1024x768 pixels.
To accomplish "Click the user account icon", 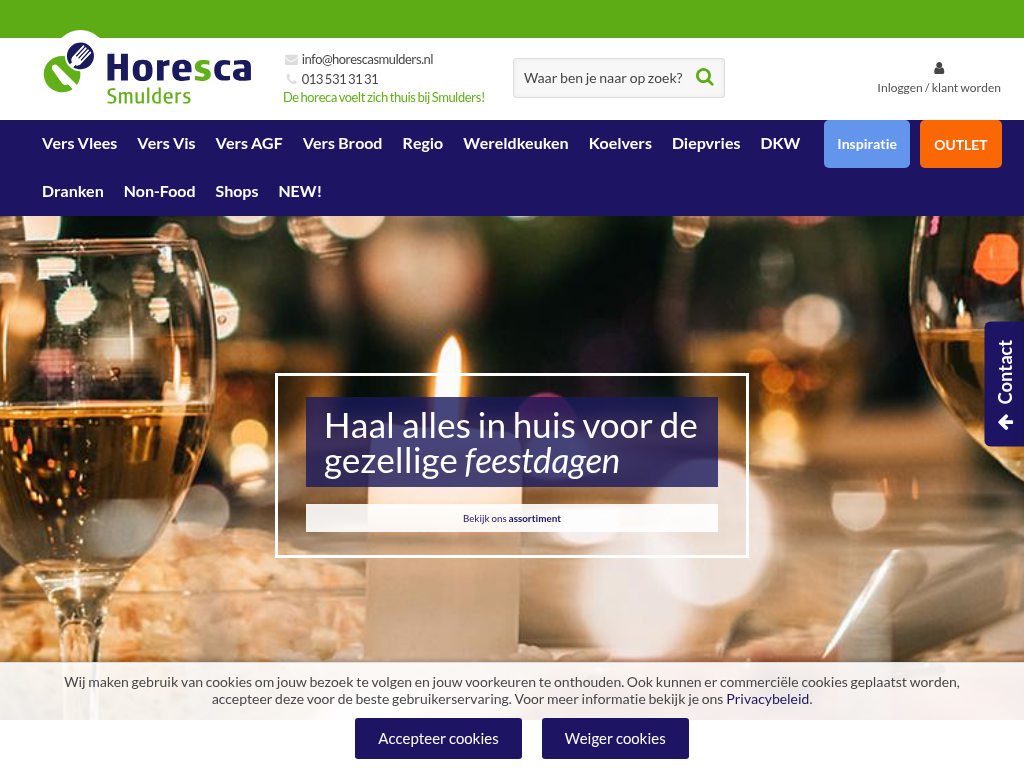I will click(938, 68).
